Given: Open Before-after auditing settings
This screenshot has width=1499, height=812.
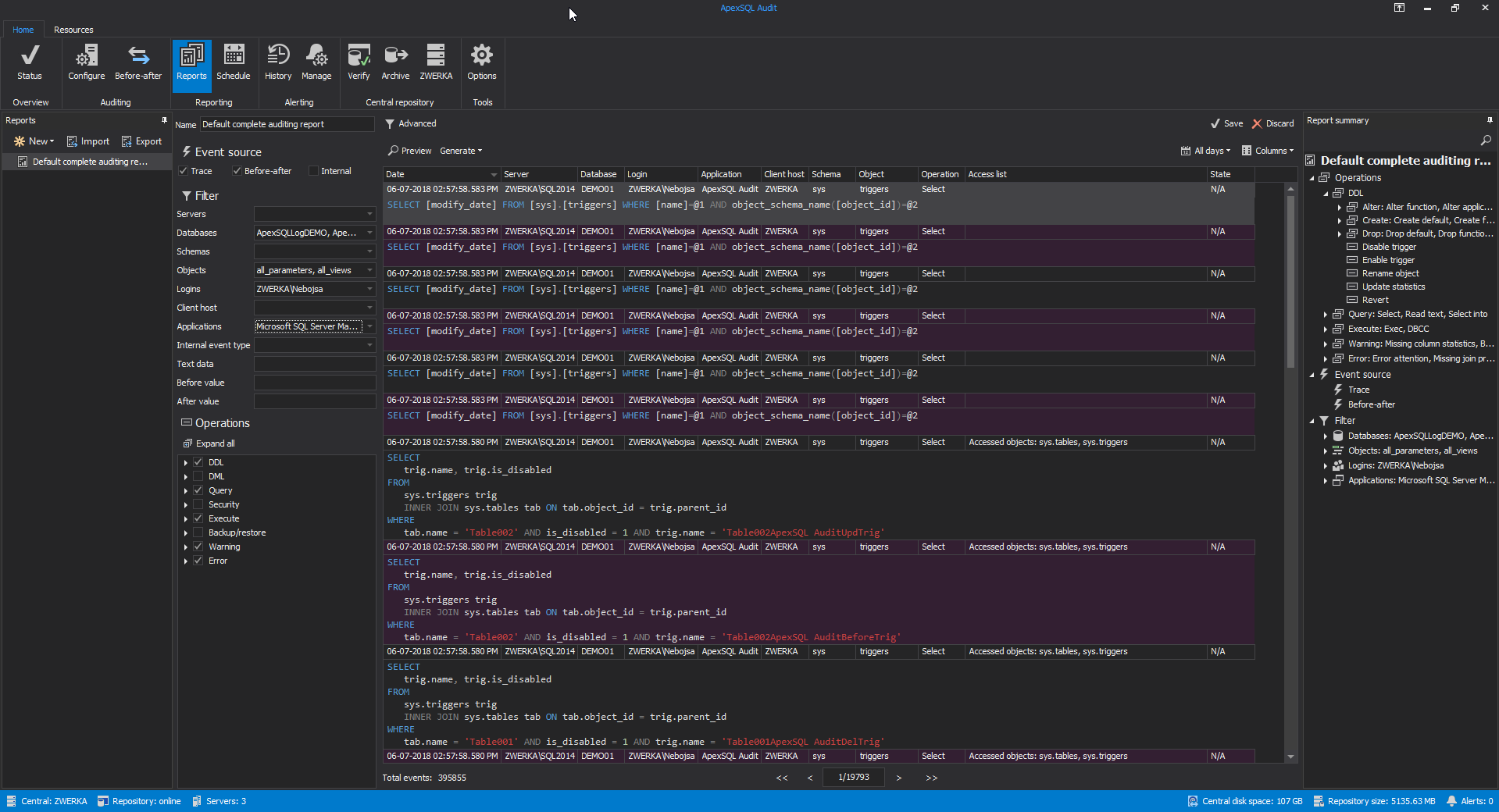Looking at the screenshot, I should pos(138,62).
